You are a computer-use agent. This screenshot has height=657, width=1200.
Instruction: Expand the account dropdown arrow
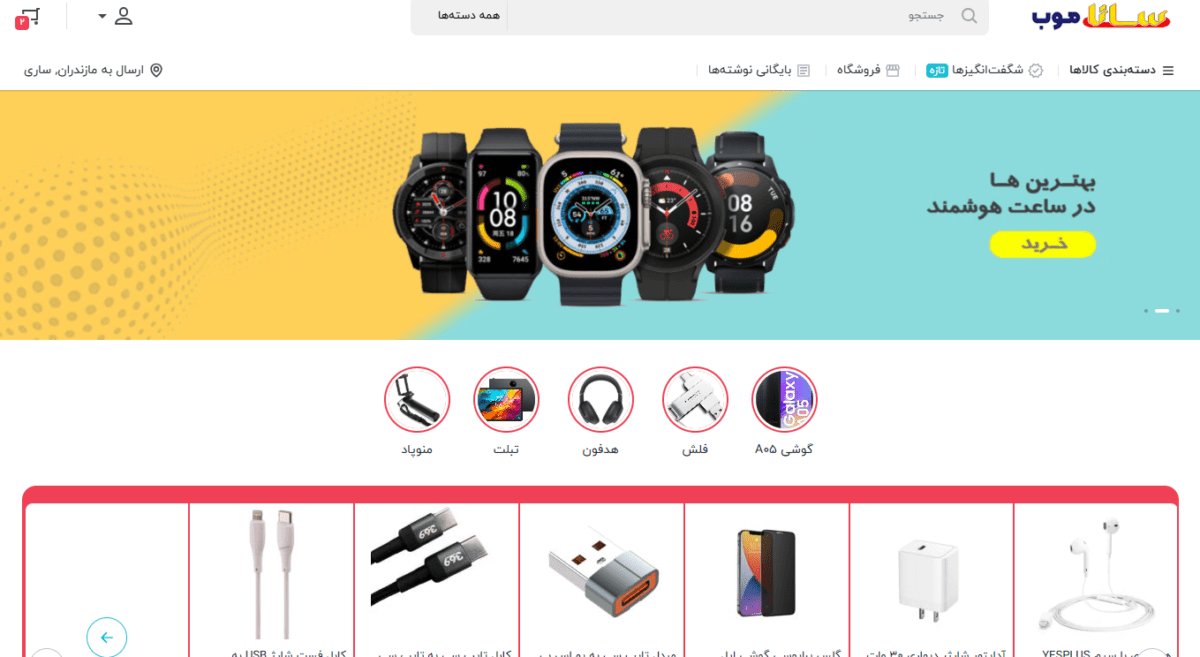[x=102, y=16]
